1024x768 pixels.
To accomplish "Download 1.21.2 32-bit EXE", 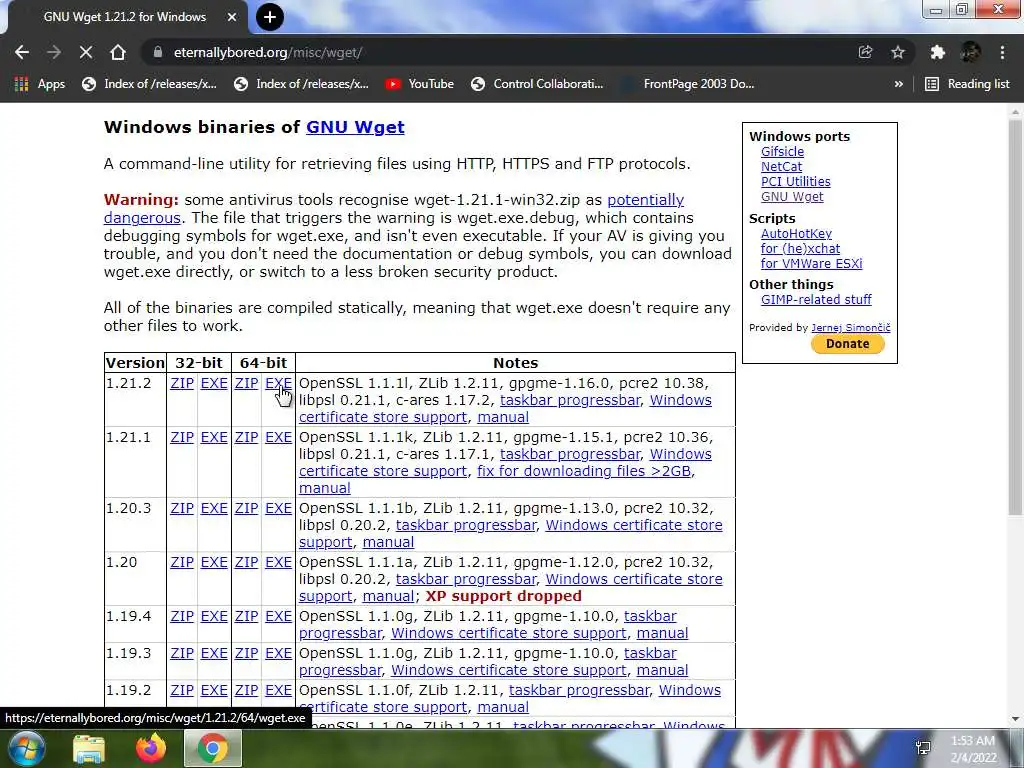I will point(214,383).
